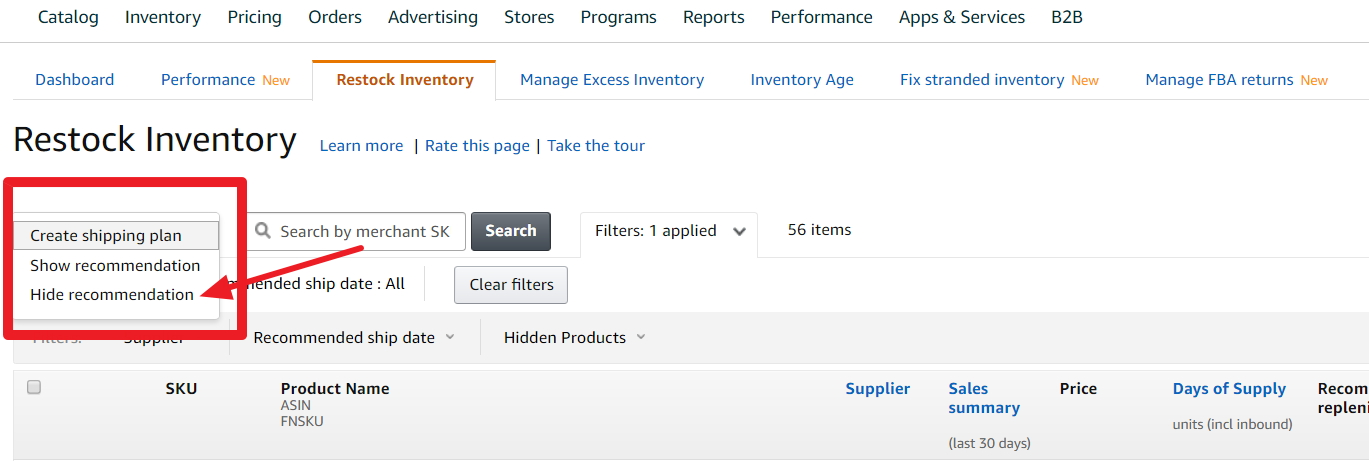This screenshot has height=461, width=1369.
Task: Open the Reports top navigation menu
Action: pyautogui.click(x=714, y=17)
